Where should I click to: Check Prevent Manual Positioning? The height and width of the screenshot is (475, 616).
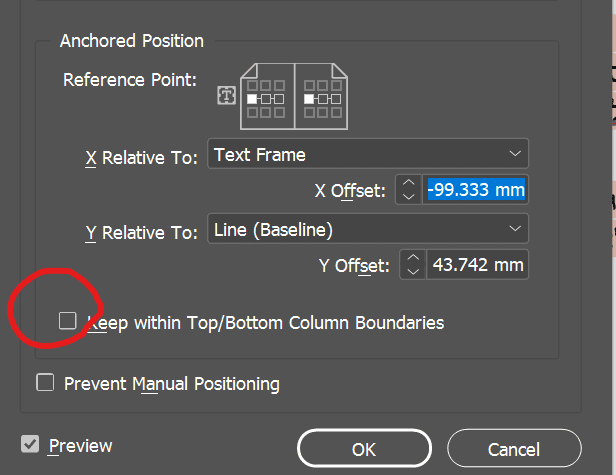tap(44, 382)
